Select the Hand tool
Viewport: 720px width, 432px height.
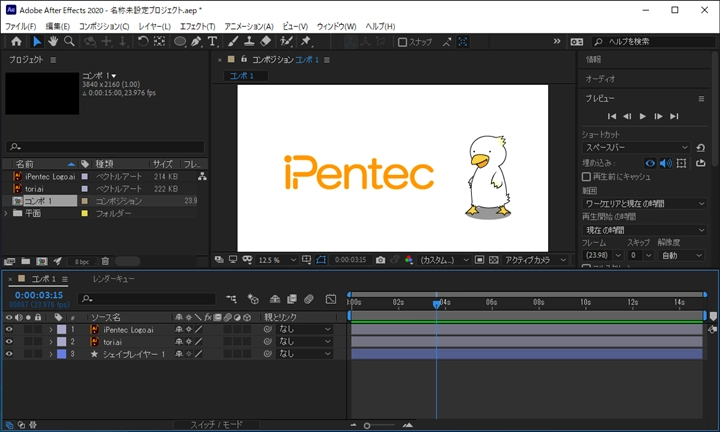pyautogui.click(x=53, y=42)
